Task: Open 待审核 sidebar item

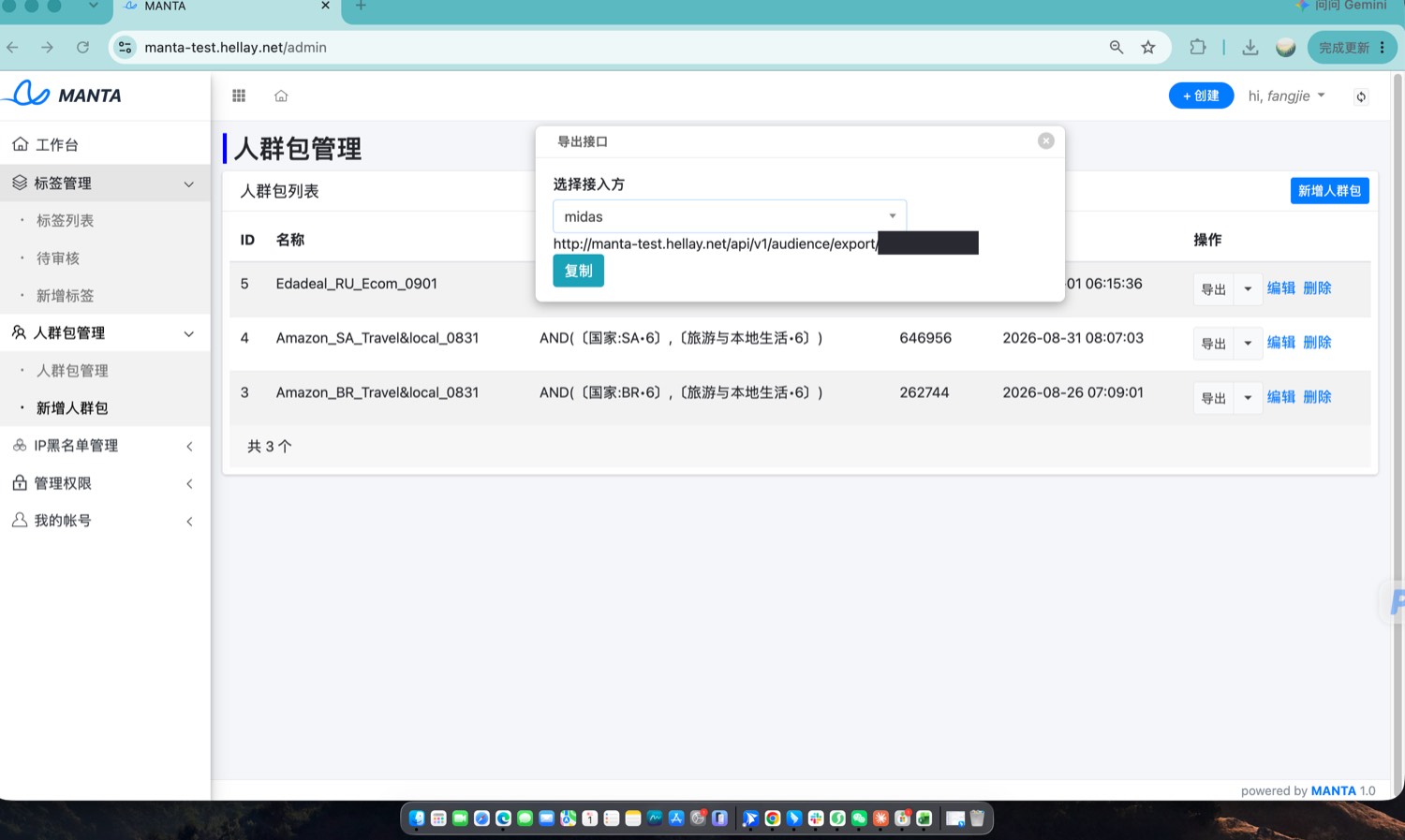Action: tap(57, 258)
